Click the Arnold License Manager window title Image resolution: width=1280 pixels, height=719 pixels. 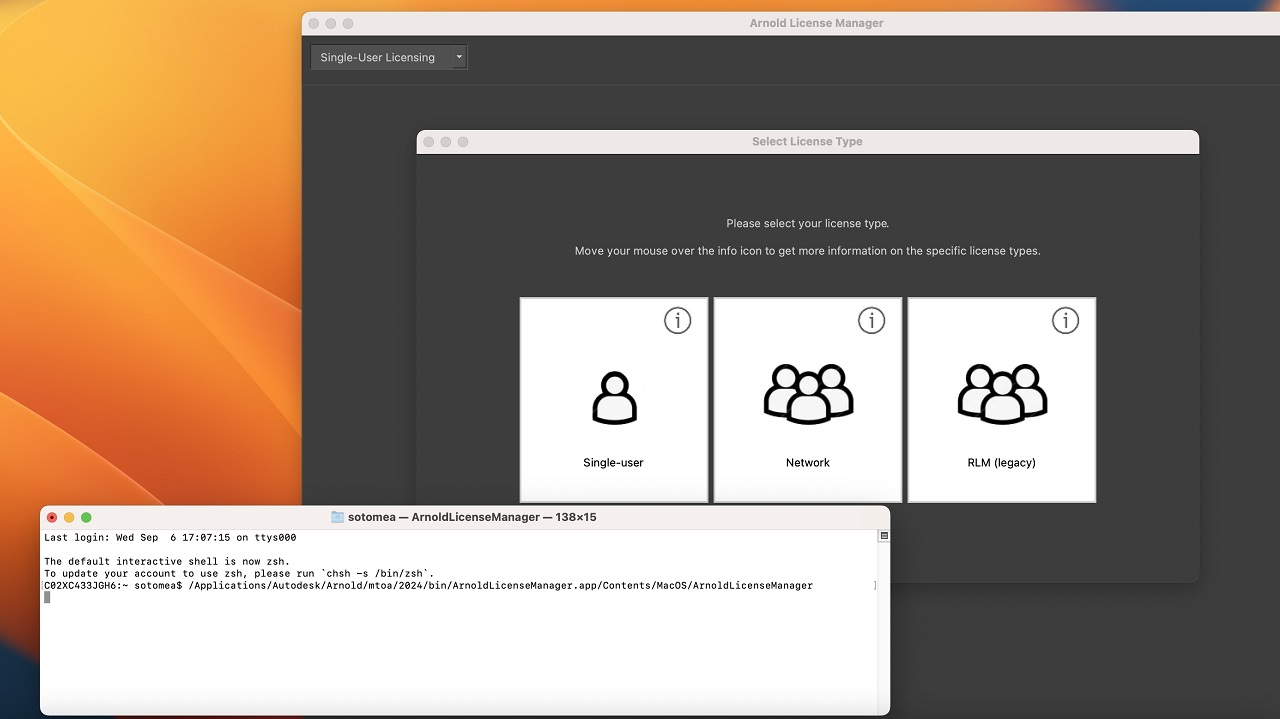point(817,23)
